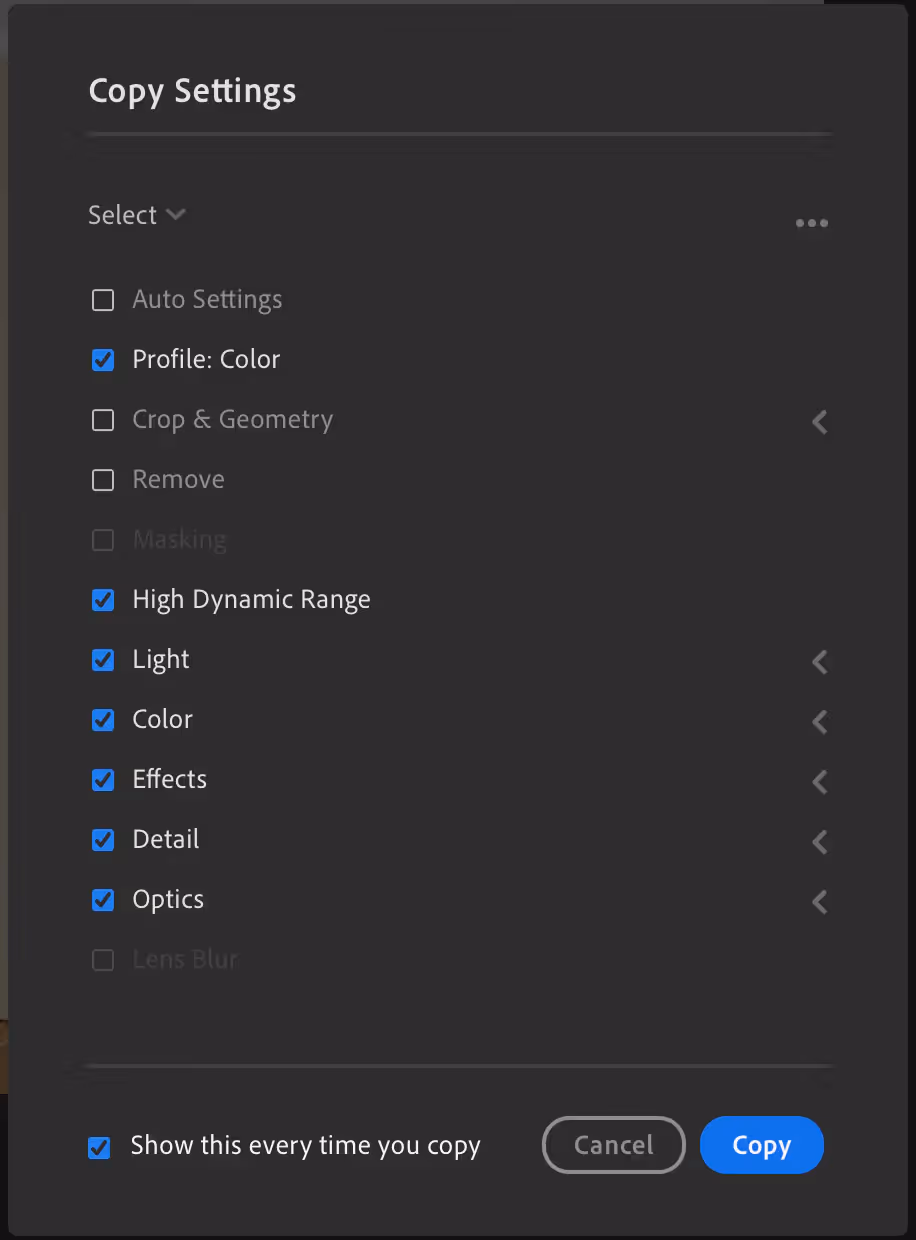Uncheck the Light settings checkbox
Viewport: 916px width, 1240px height.
[x=103, y=660]
